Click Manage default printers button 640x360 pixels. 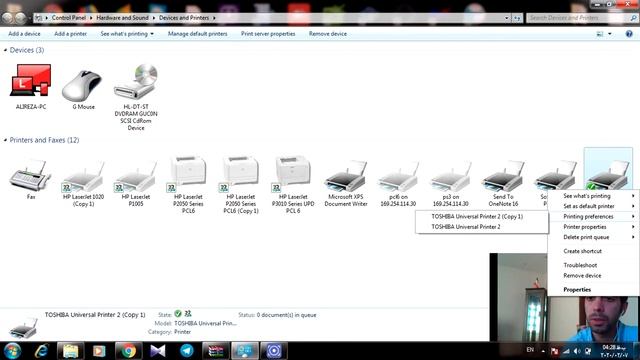[x=198, y=34]
